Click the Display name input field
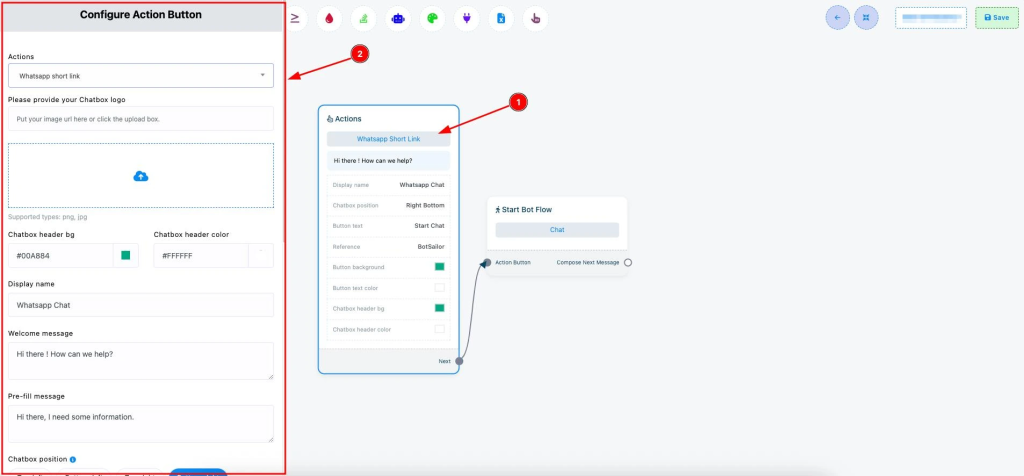The height and width of the screenshot is (476, 1024). pos(141,305)
